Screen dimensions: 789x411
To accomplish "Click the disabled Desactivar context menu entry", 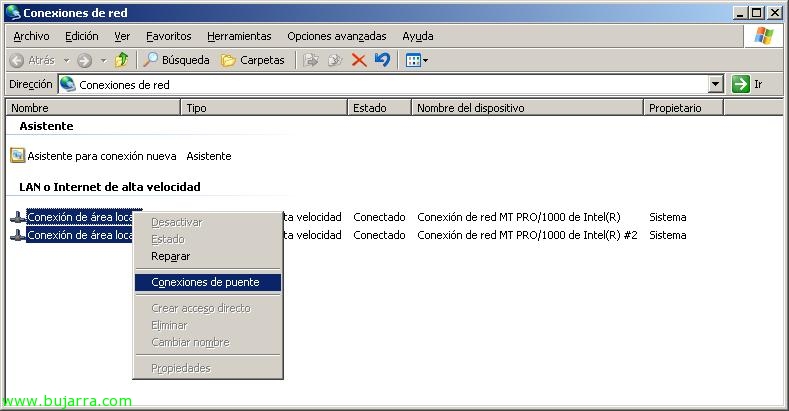I will (208, 222).
